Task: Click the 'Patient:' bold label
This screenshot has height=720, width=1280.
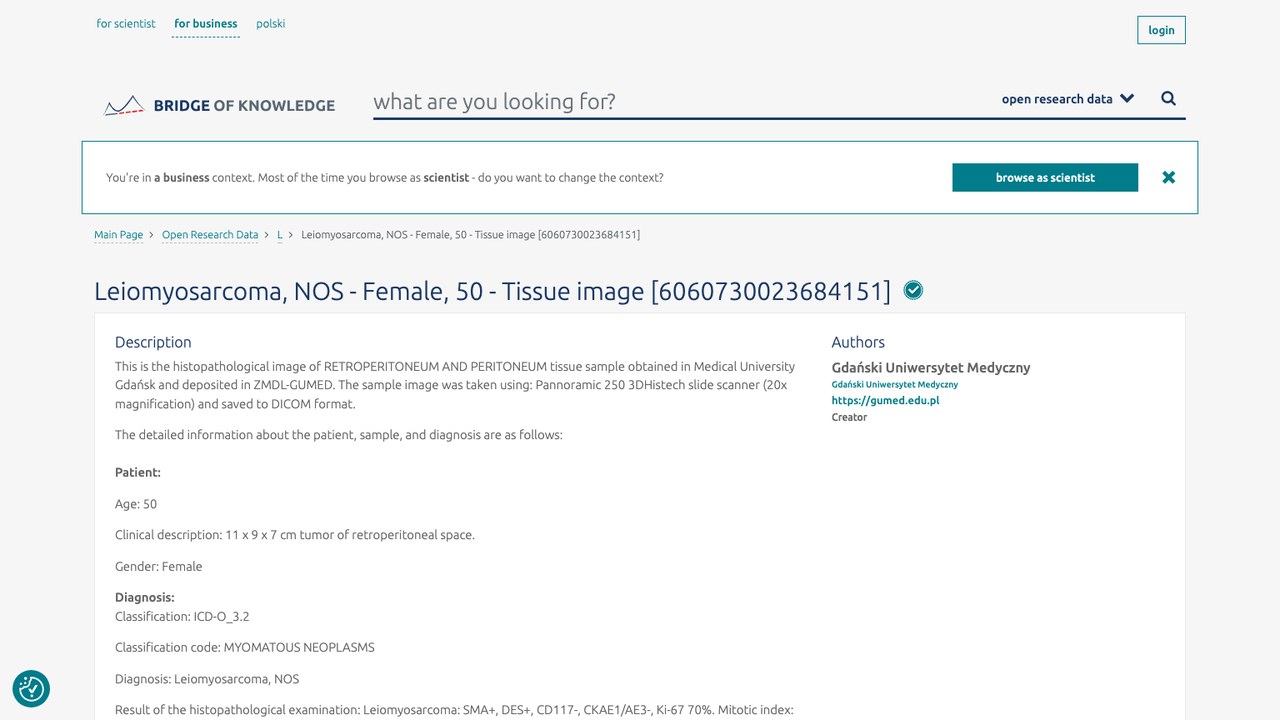Action: (138, 472)
